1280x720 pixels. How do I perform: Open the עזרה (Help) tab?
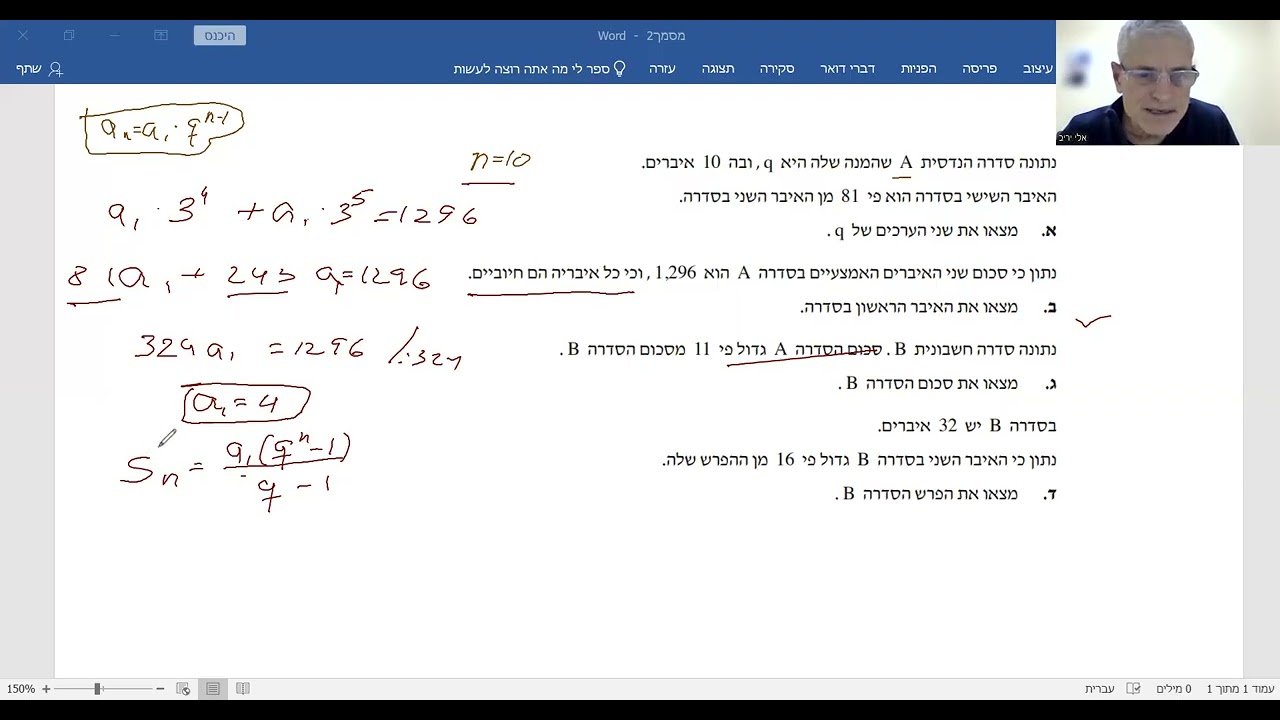[662, 68]
